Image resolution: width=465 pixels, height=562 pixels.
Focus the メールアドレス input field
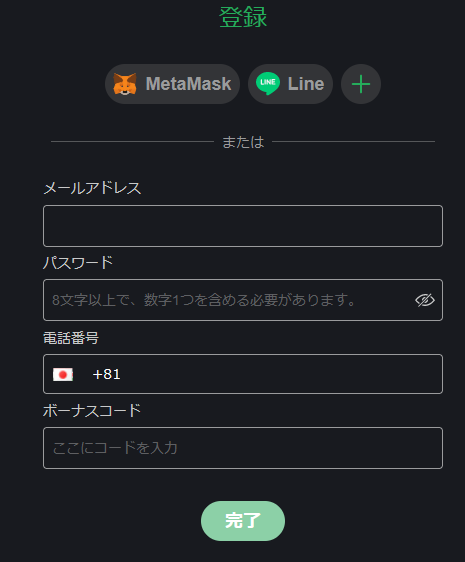tap(243, 226)
